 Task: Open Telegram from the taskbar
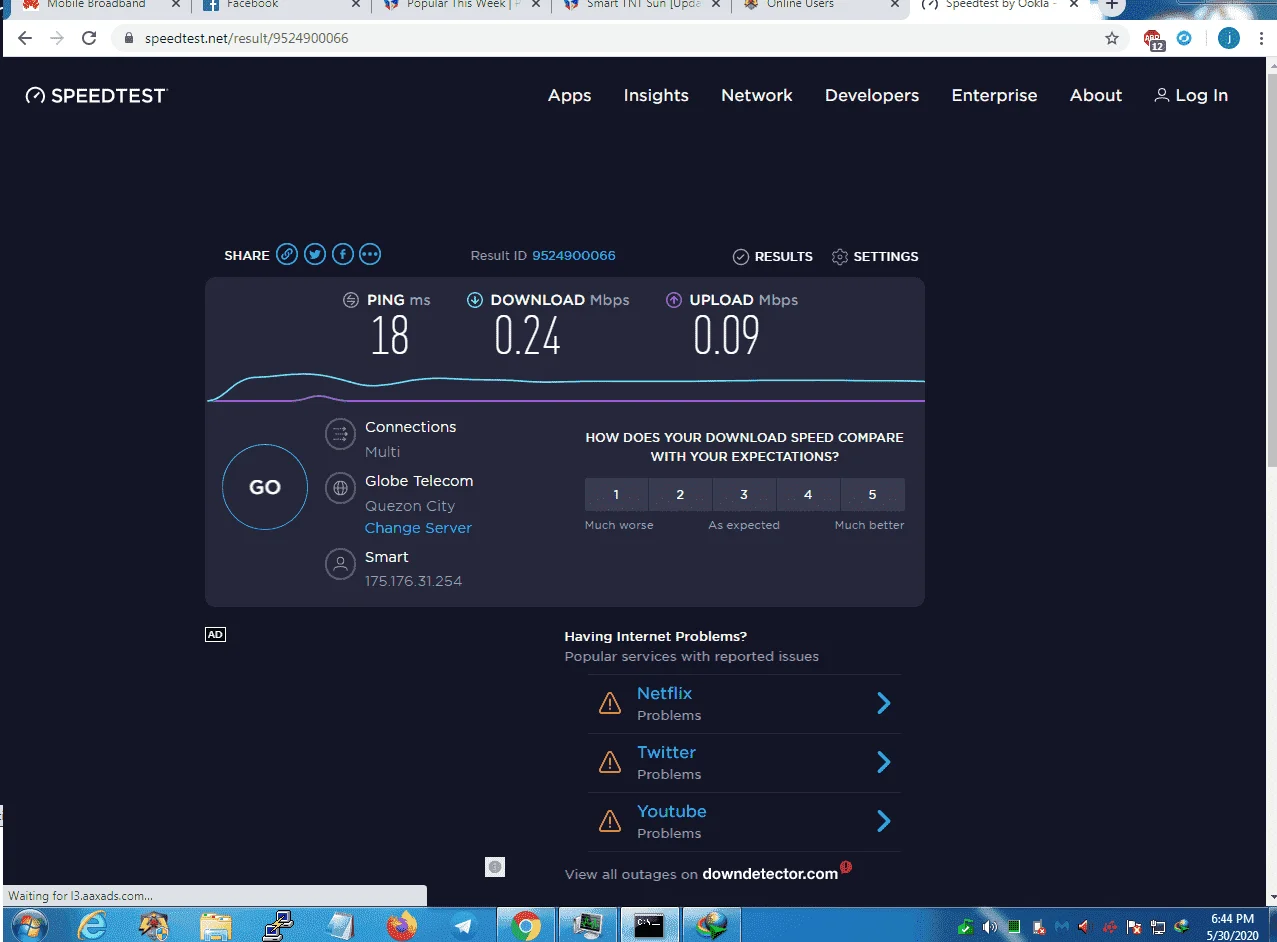coord(463,926)
